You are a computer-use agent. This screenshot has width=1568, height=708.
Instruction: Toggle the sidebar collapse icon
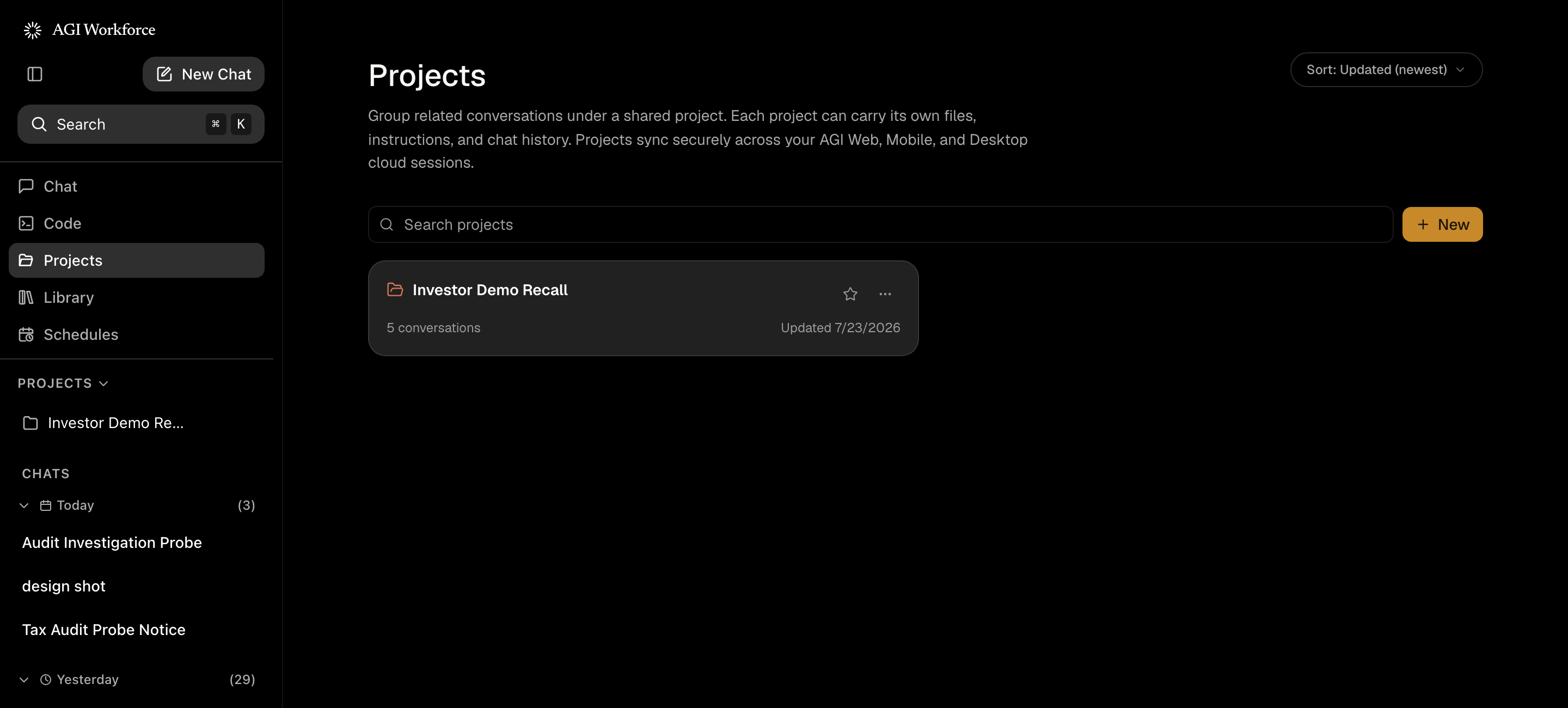click(x=35, y=74)
